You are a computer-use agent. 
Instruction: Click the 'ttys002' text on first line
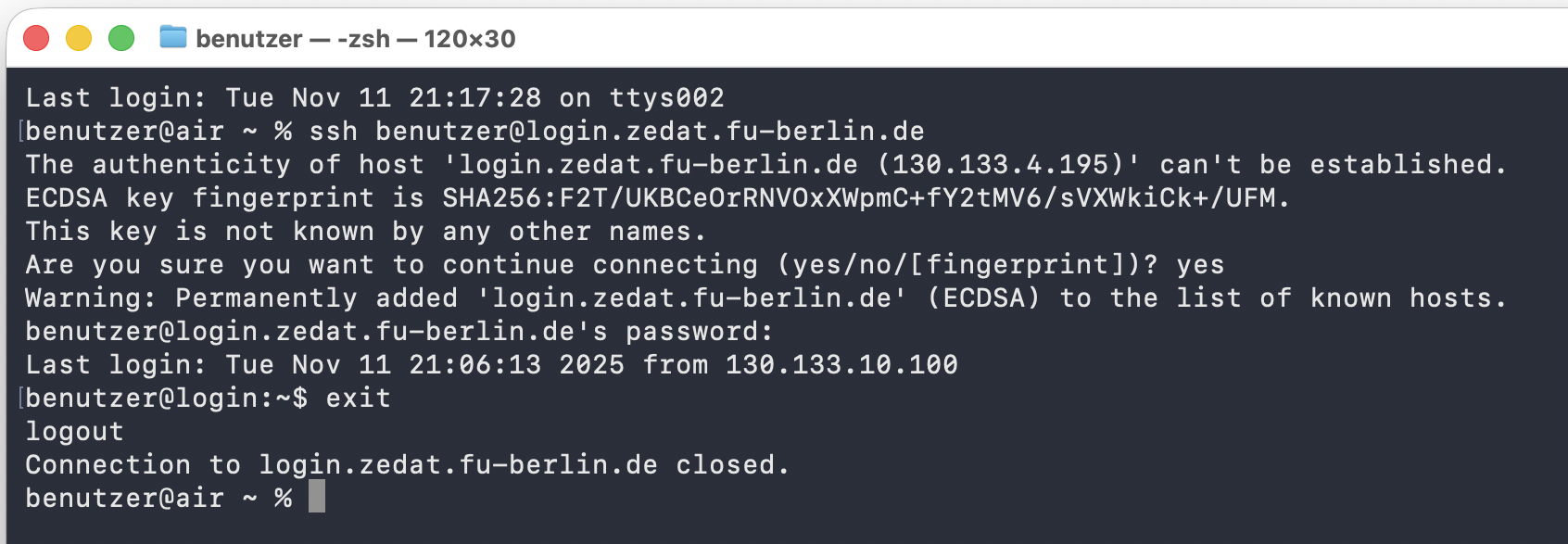[666, 98]
